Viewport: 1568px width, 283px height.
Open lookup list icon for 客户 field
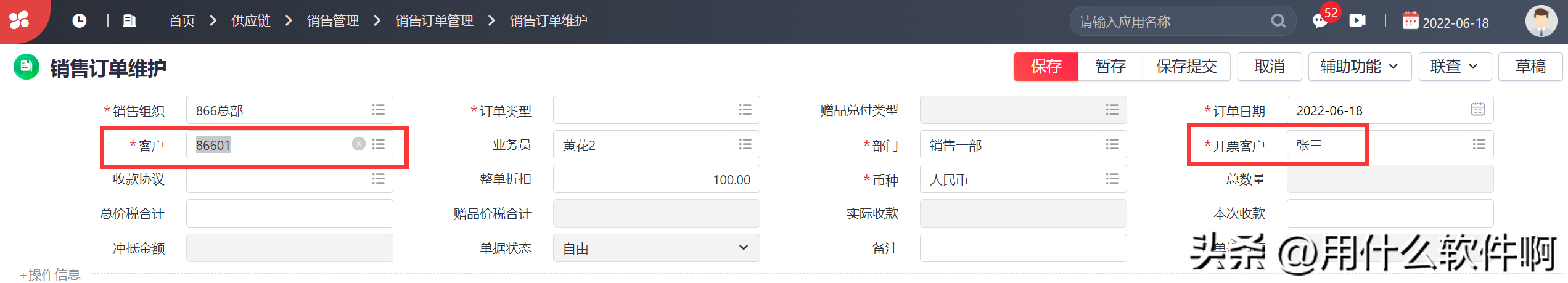click(x=379, y=144)
